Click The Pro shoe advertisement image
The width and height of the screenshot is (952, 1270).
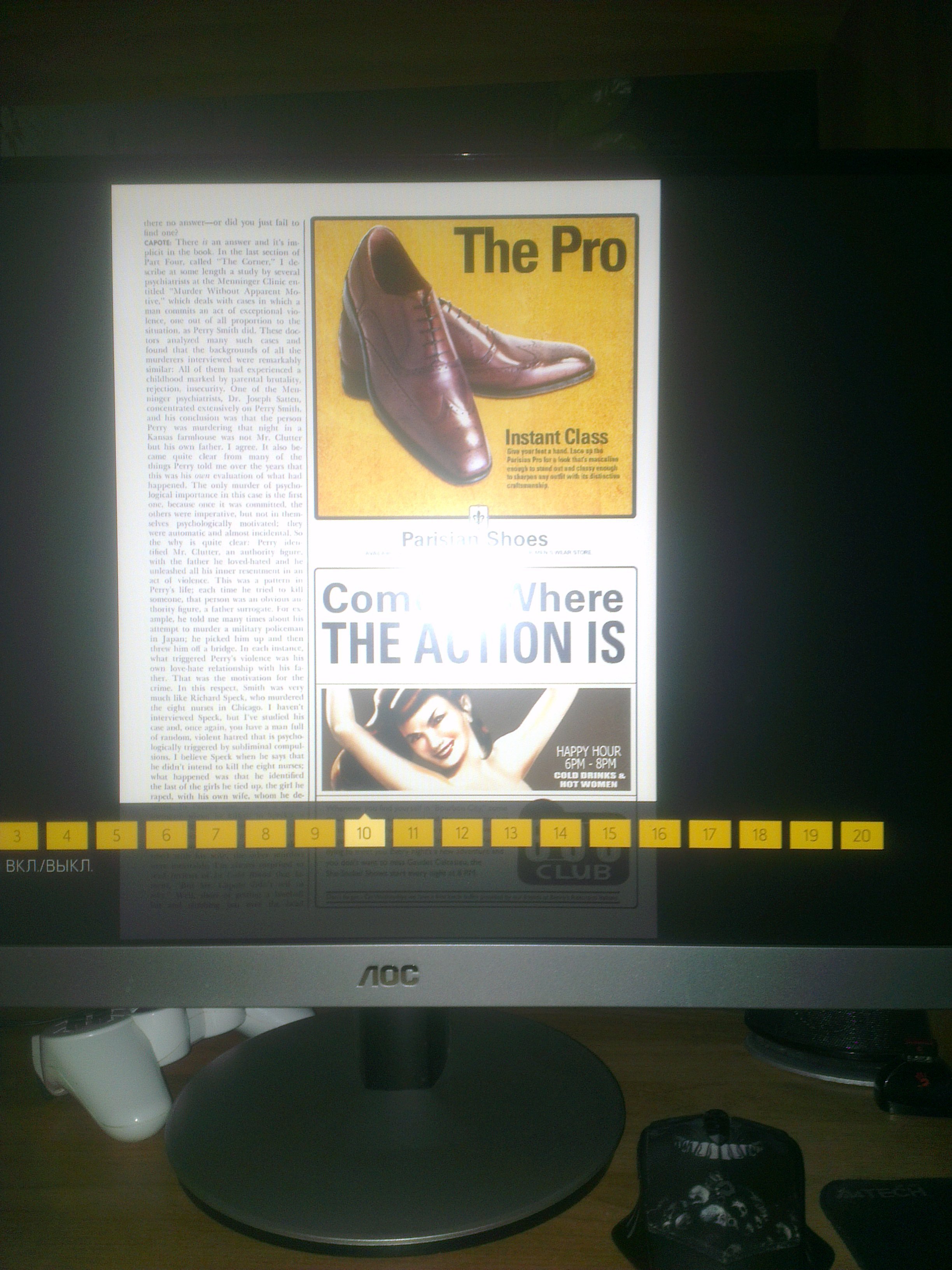point(475,366)
